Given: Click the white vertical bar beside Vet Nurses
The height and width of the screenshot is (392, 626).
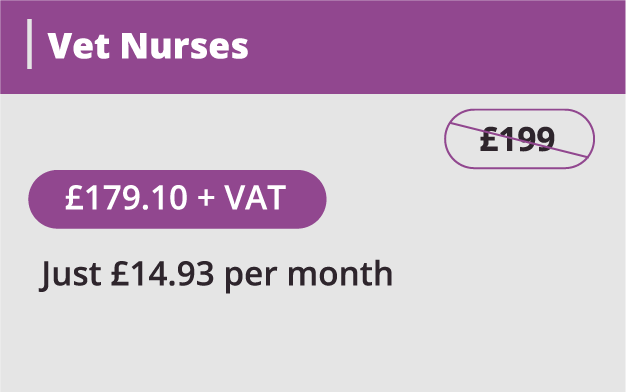Looking at the screenshot, I should pyautogui.click(x=29, y=44).
